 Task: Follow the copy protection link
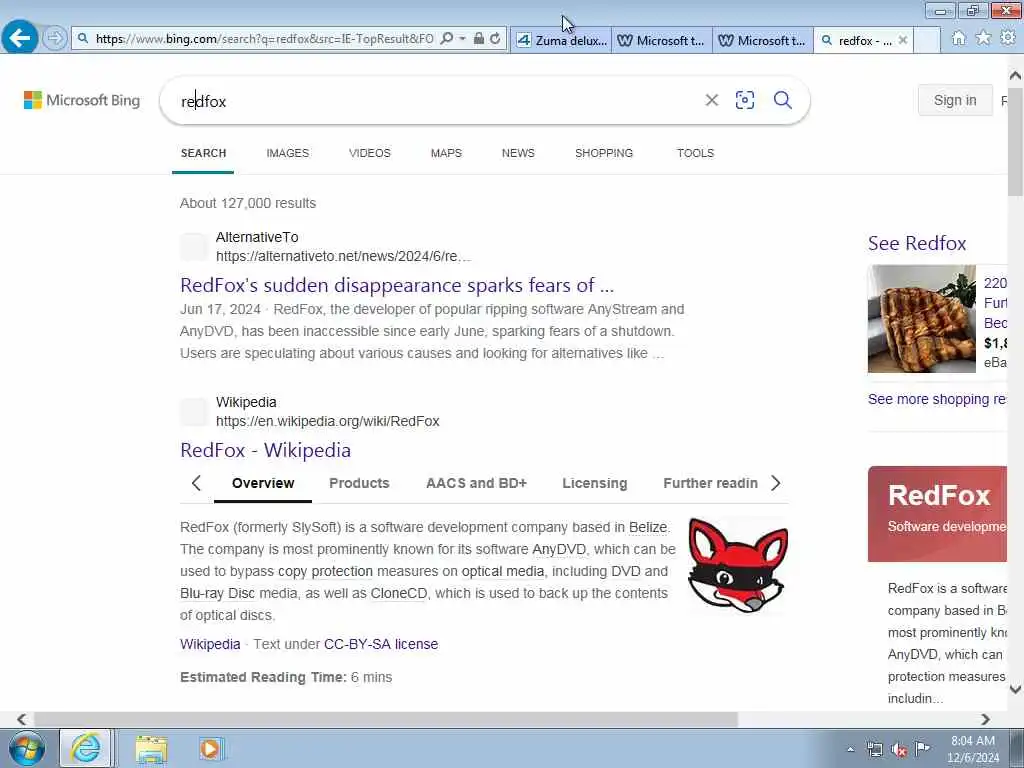pos(325,571)
